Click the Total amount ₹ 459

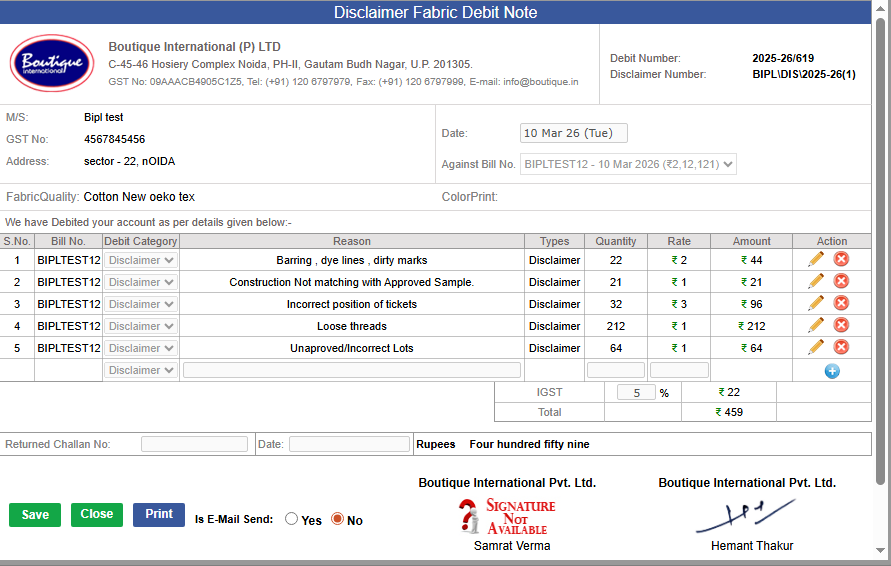click(729, 412)
